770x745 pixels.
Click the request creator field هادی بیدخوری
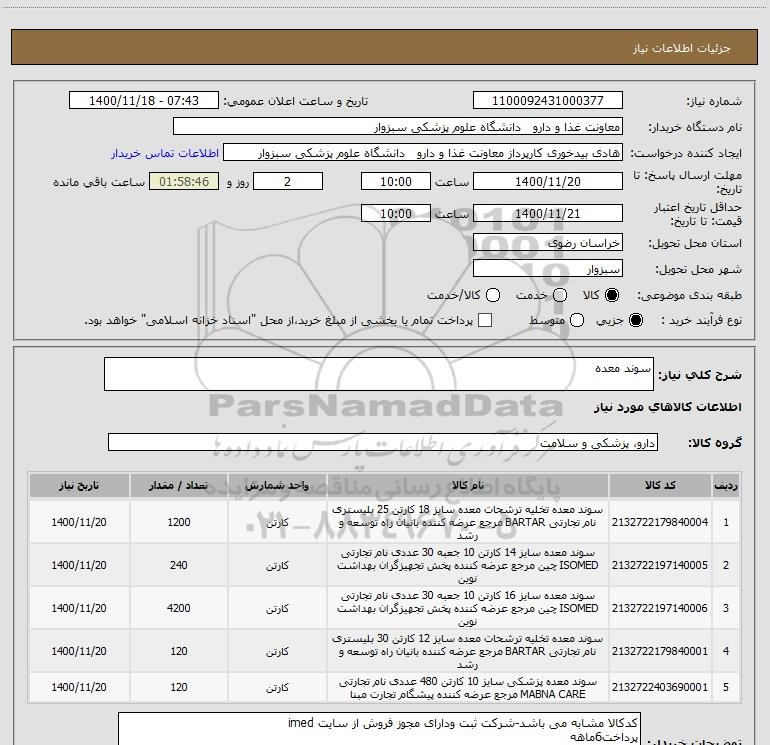(x=423, y=152)
